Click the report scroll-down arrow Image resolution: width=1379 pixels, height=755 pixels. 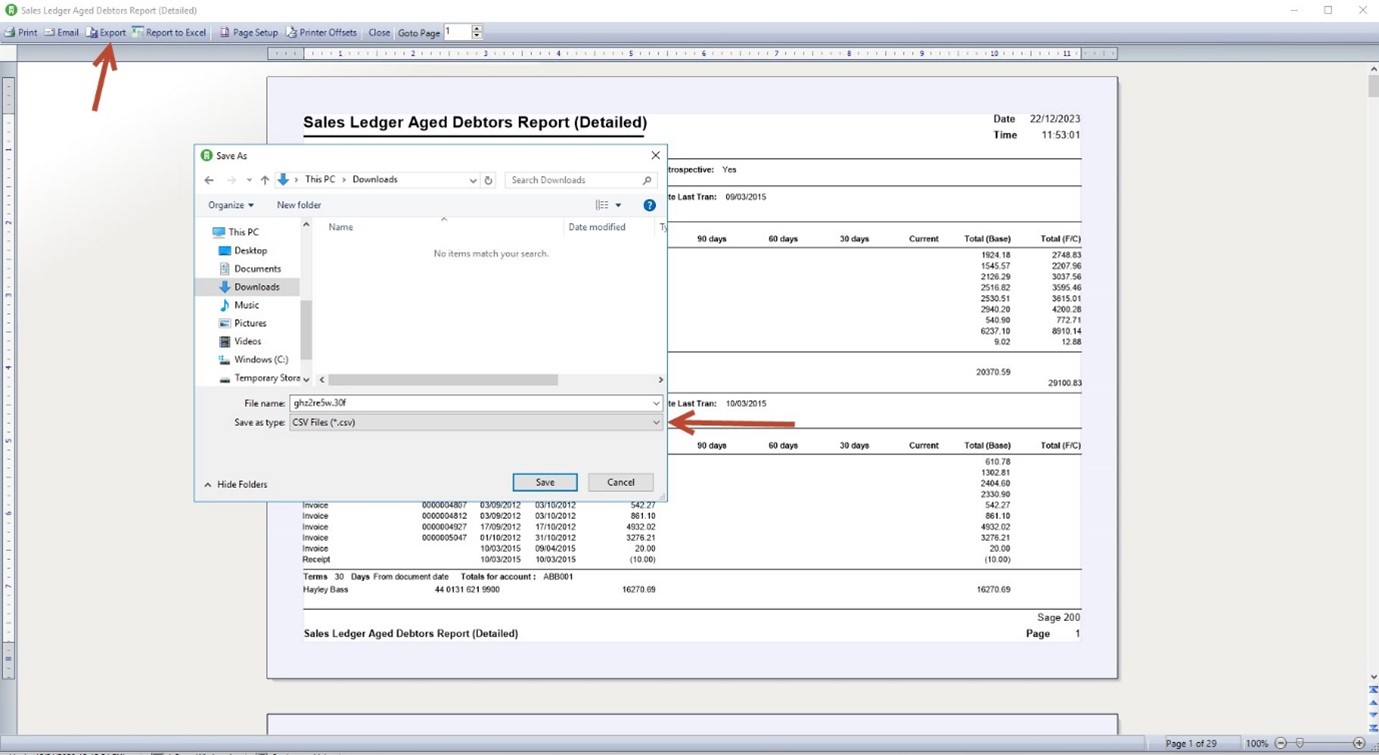point(1374,677)
